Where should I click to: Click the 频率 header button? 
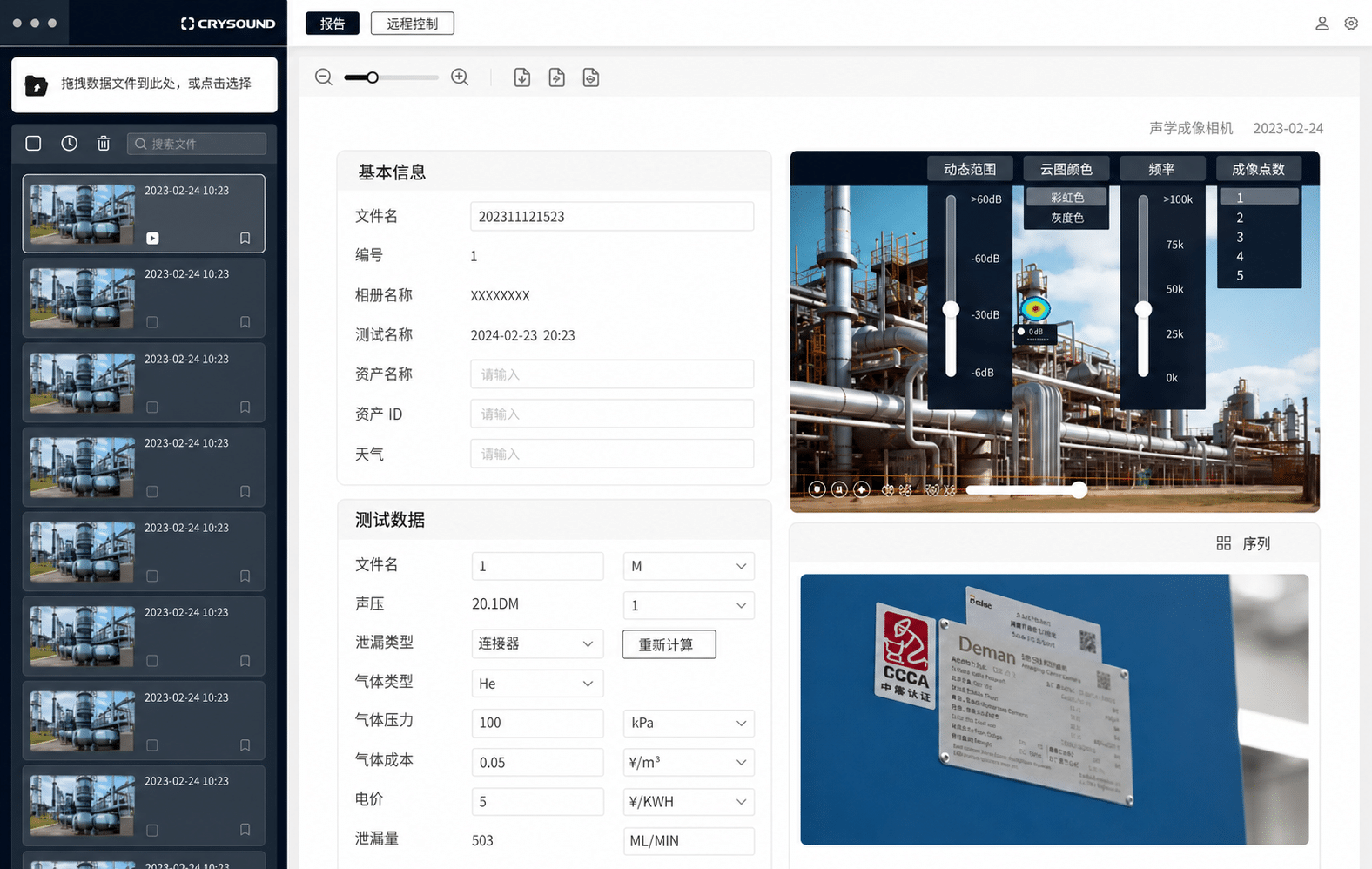pyautogui.click(x=1162, y=169)
